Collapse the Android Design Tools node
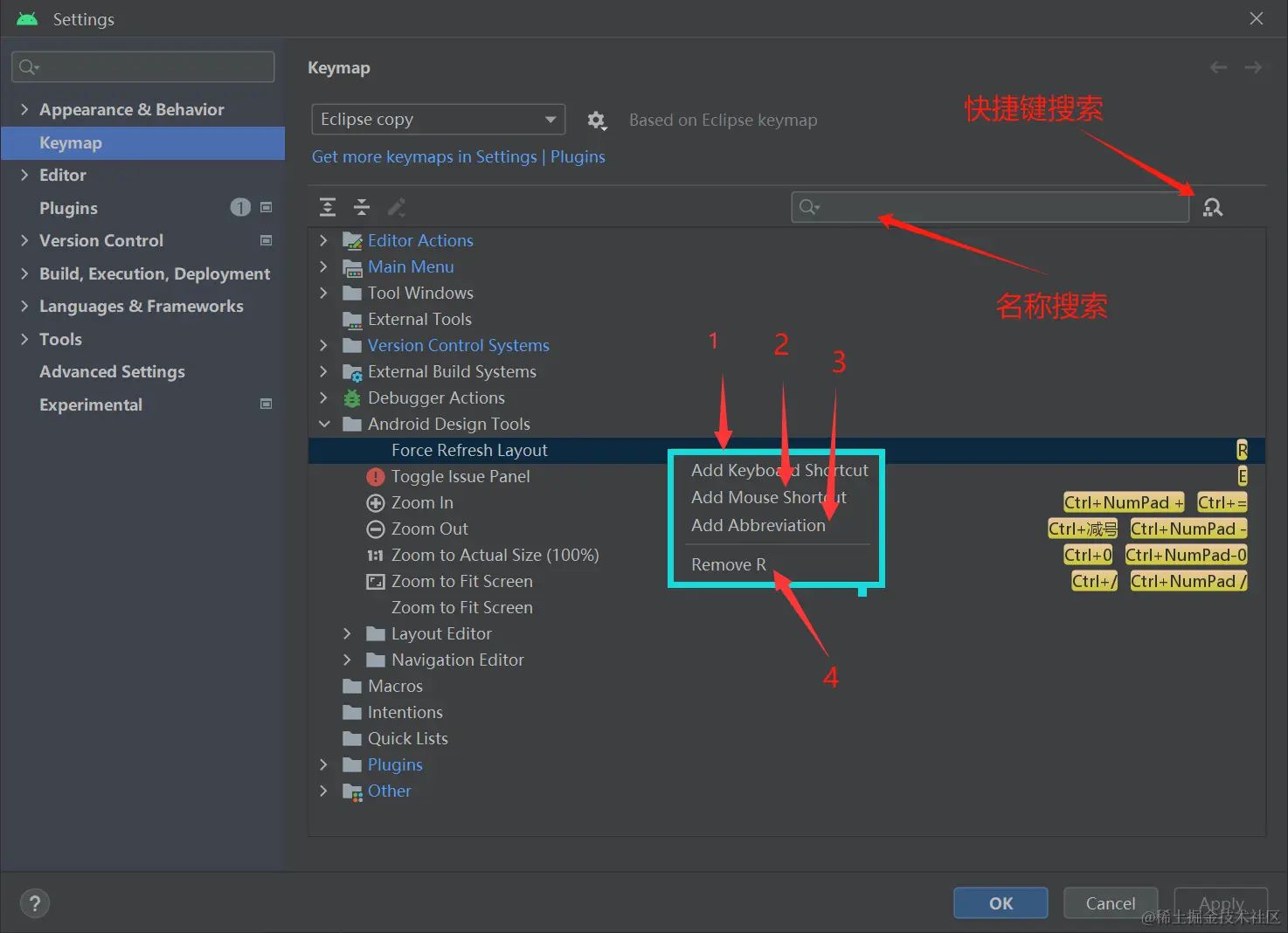Screen dimensions: 1288x933 (x=324, y=424)
